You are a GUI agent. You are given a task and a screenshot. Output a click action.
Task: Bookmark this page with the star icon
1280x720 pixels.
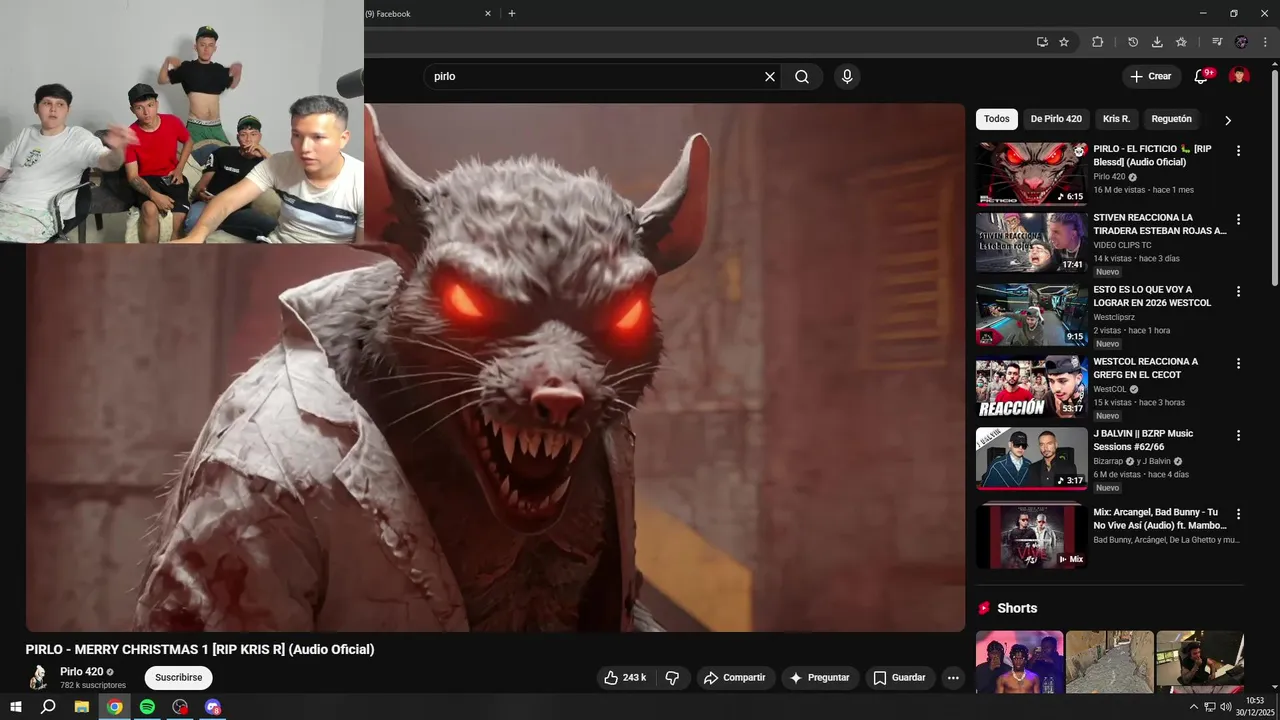1064,42
